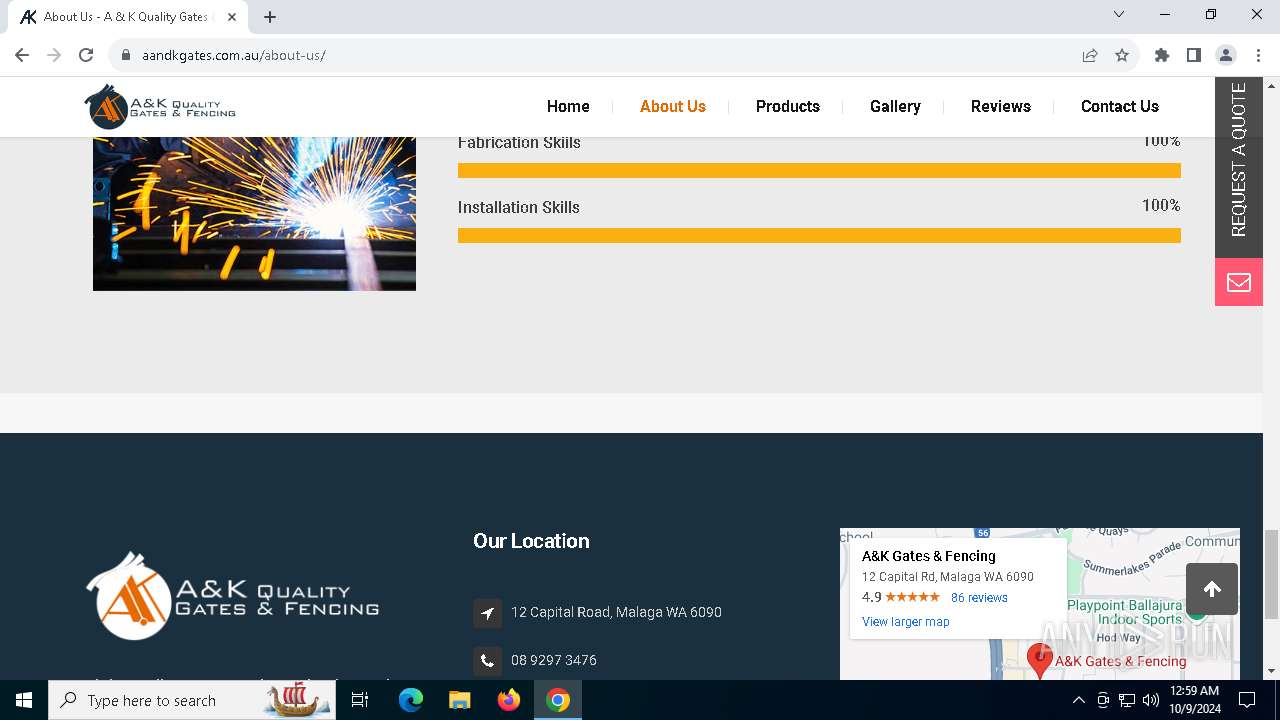
Task: Click the phone number 08 9297 3476
Action: pyautogui.click(x=554, y=660)
